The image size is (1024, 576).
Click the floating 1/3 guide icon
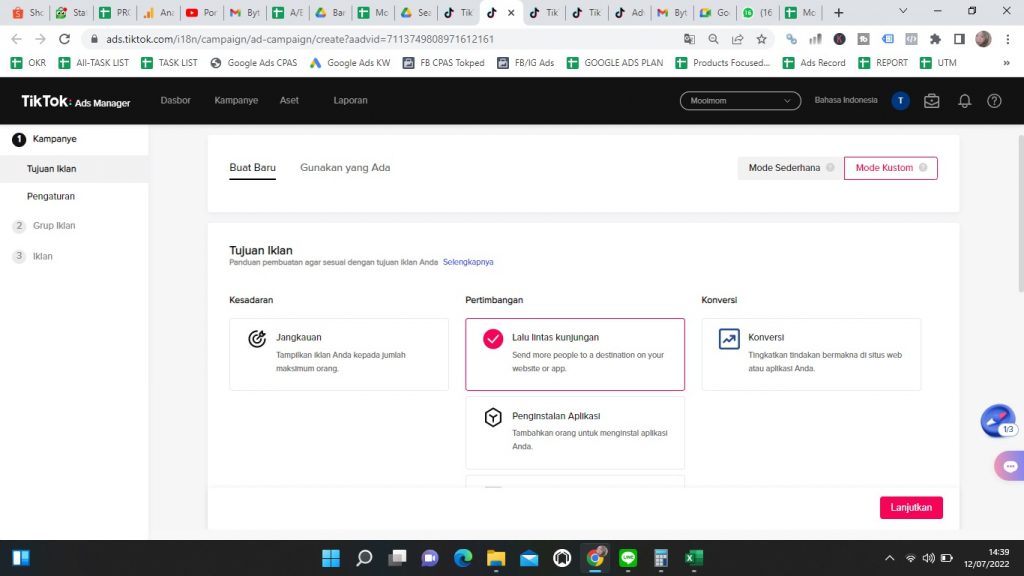click(x=998, y=421)
